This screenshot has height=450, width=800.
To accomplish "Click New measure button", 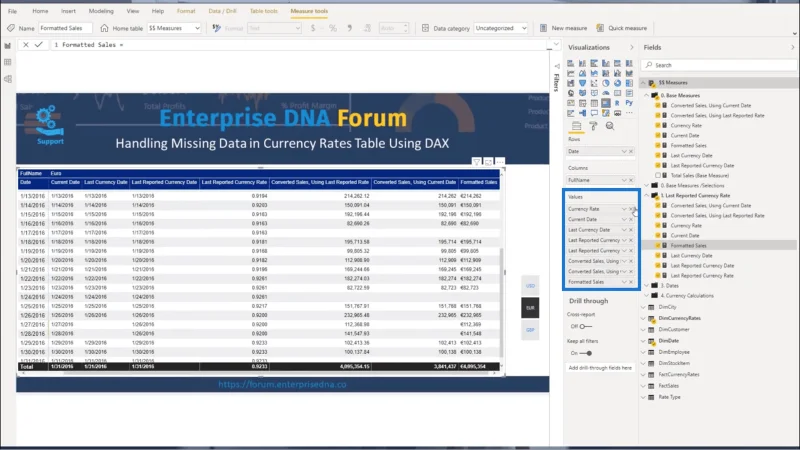I will tap(564, 29).
